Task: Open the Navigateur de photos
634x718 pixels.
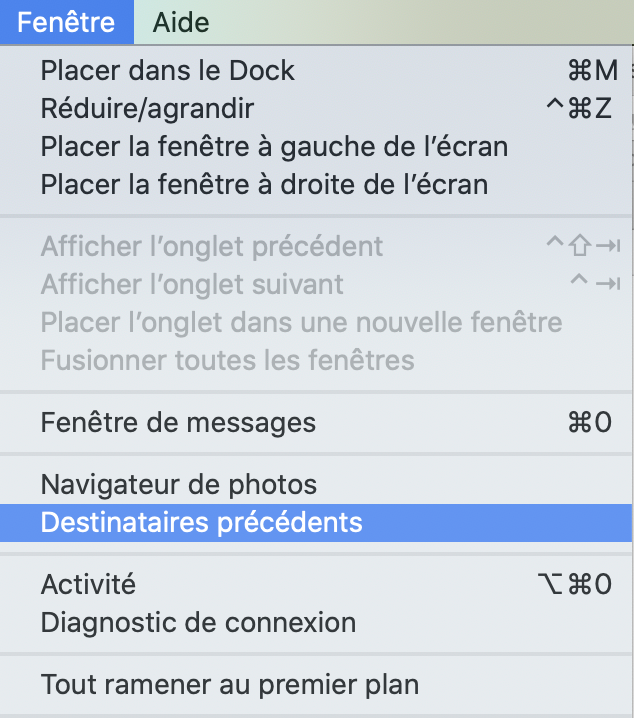Action: [179, 485]
